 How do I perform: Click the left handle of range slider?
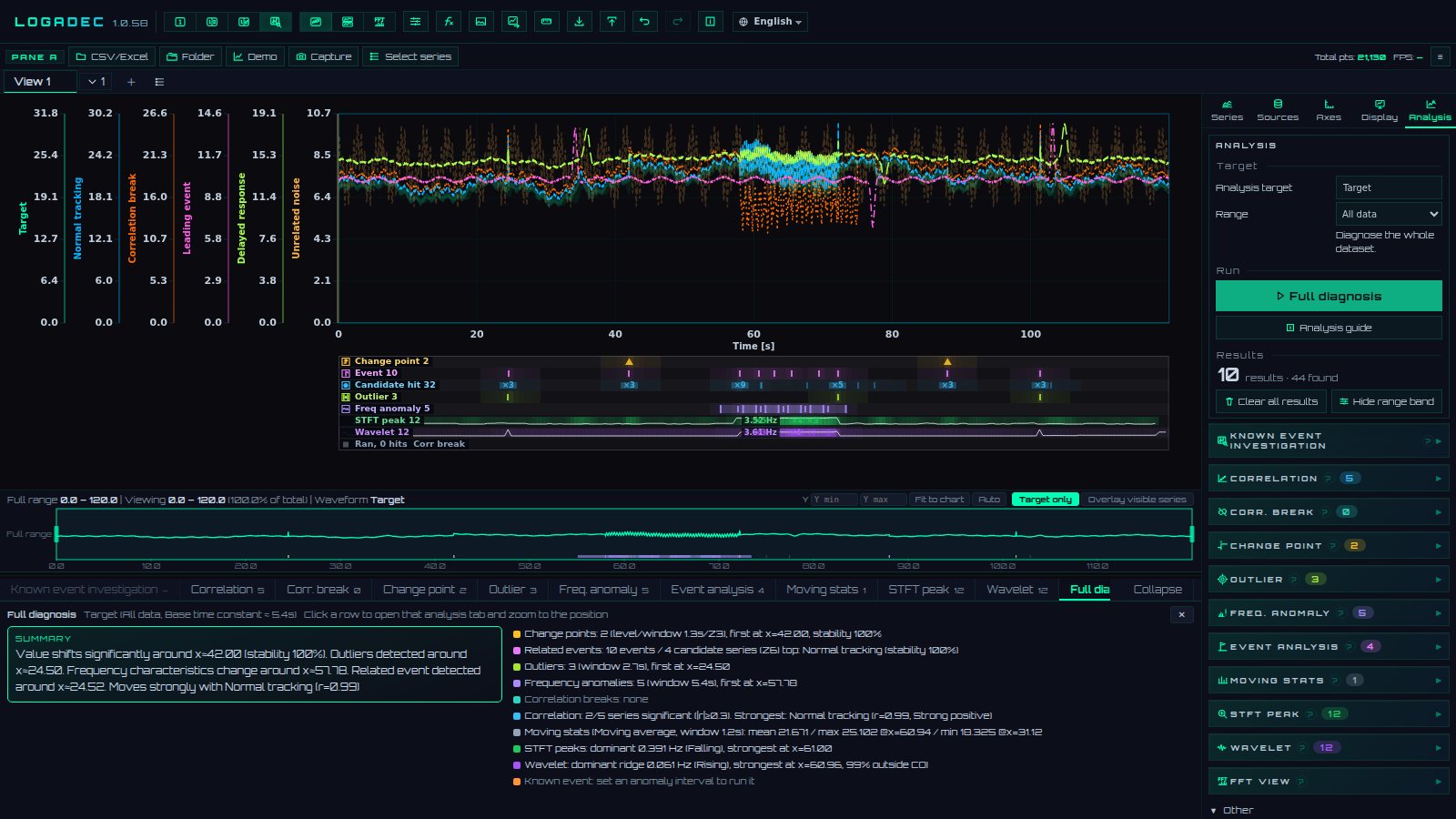click(56, 534)
